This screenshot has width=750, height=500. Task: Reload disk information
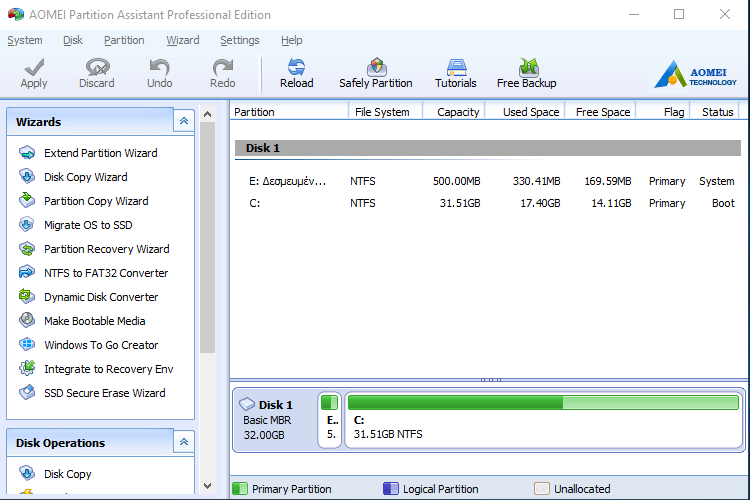[297, 73]
